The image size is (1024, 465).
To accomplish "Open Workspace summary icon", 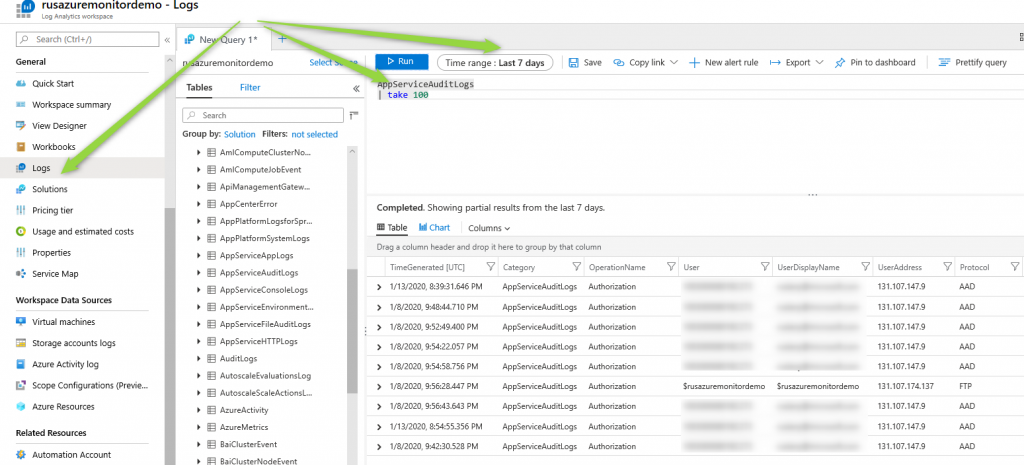I will pos(20,104).
